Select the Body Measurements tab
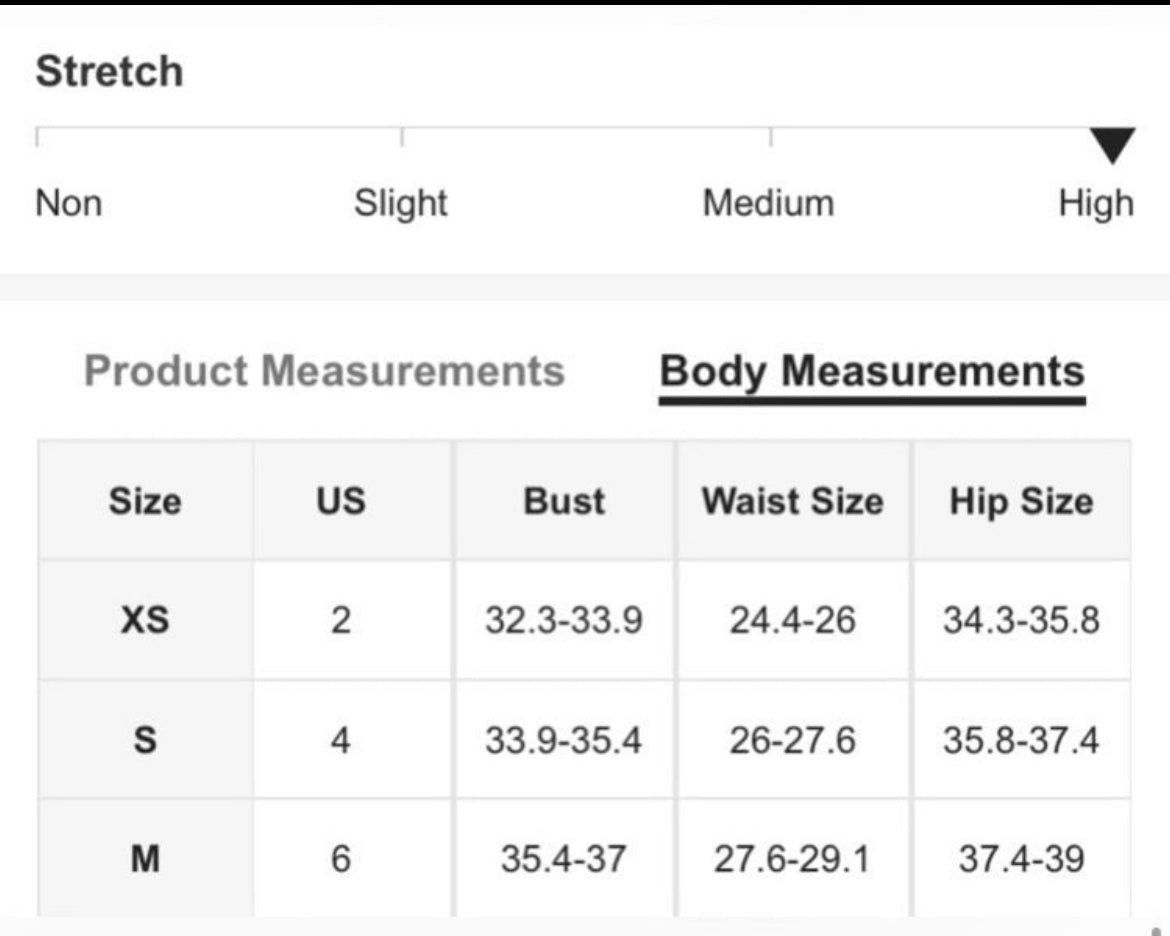This screenshot has height=936, width=1170. pos(872,372)
